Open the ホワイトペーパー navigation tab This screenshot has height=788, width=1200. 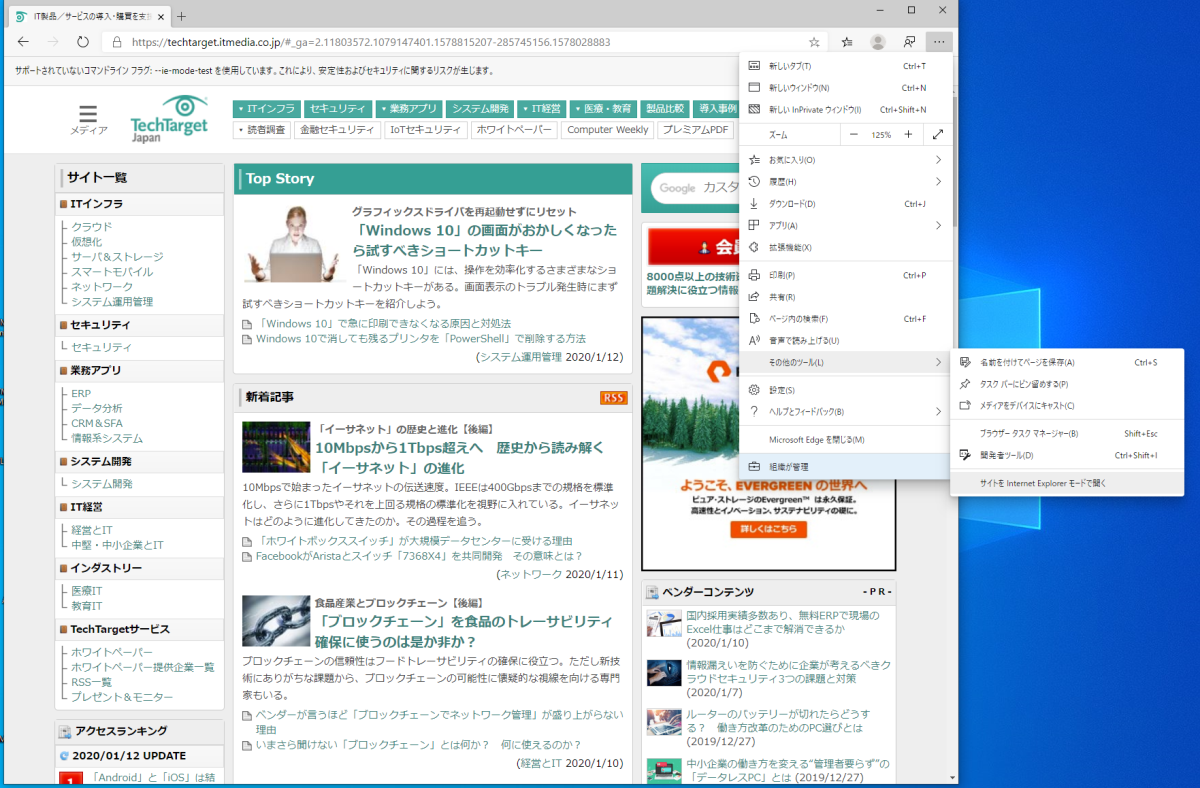513,129
